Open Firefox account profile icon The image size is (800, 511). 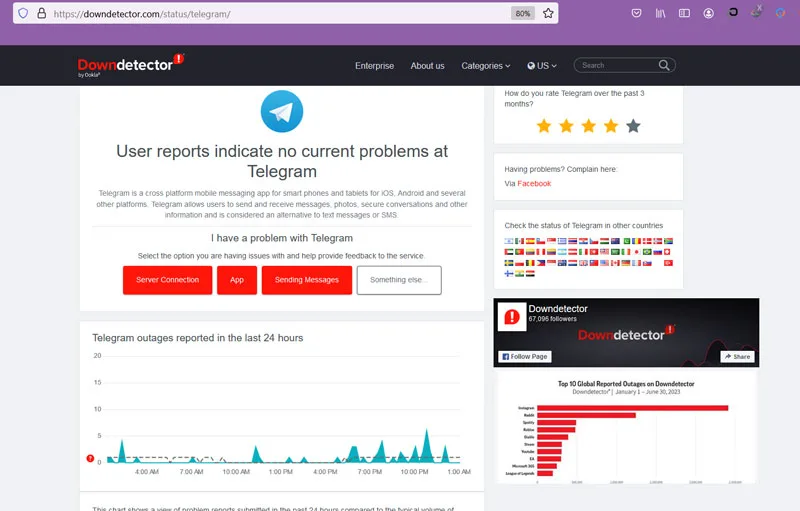coord(708,13)
